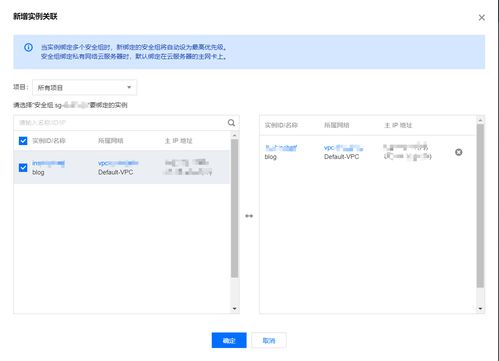
Task: Click the right list scrollbar down arrow
Action: click(x=480, y=309)
